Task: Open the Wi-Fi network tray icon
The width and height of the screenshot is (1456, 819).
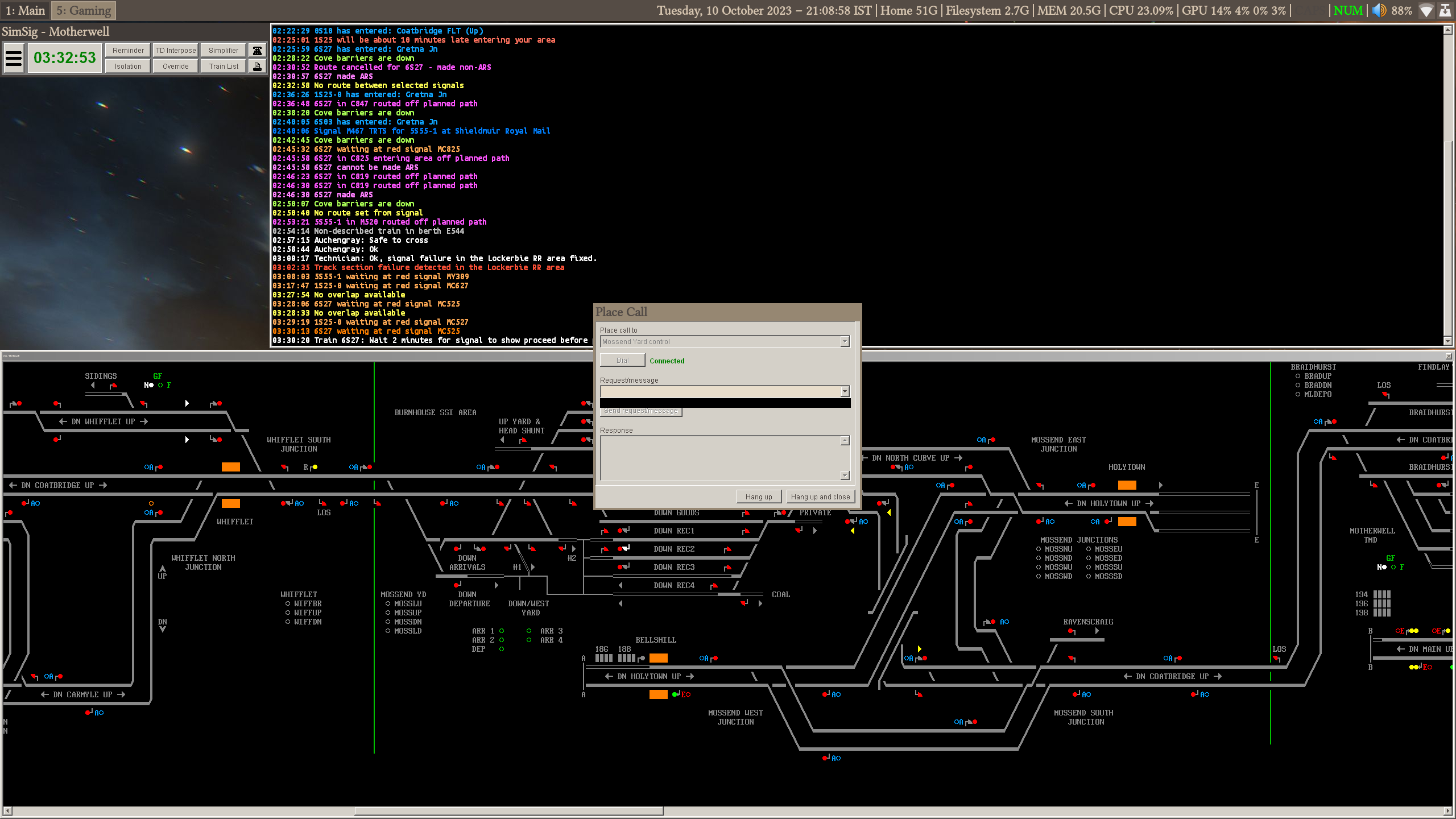Action: pyautogui.click(x=1426, y=10)
